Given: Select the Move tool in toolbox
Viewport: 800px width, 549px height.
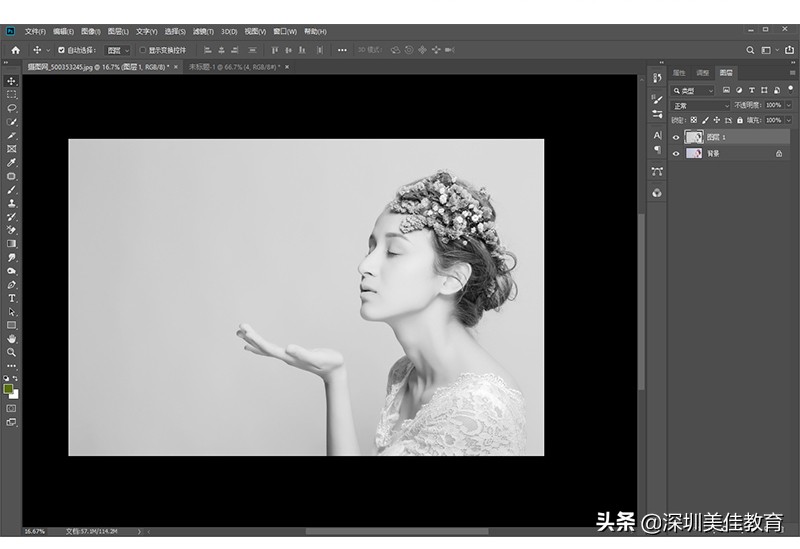Looking at the screenshot, I should tap(11, 81).
